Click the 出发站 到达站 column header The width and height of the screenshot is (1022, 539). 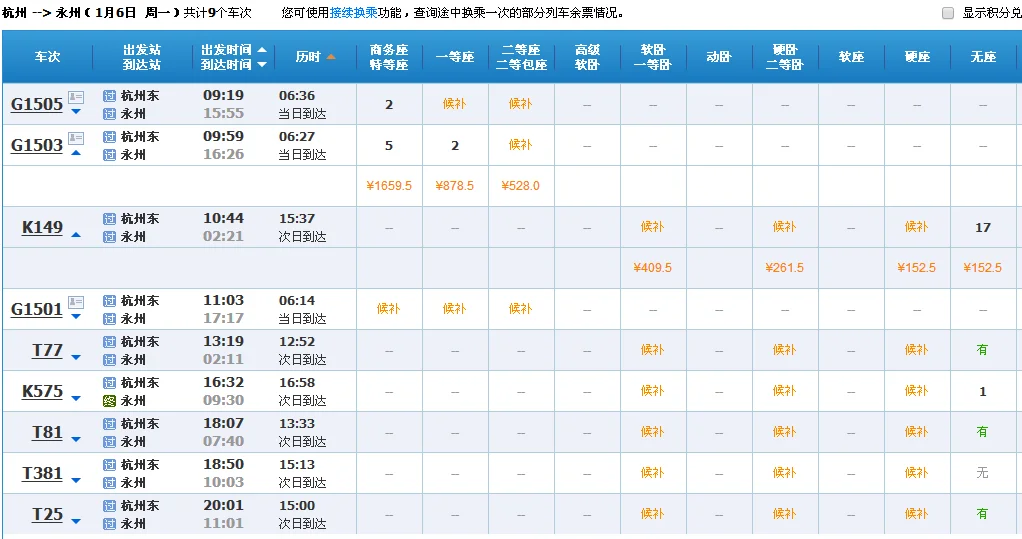(x=142, y=57)
